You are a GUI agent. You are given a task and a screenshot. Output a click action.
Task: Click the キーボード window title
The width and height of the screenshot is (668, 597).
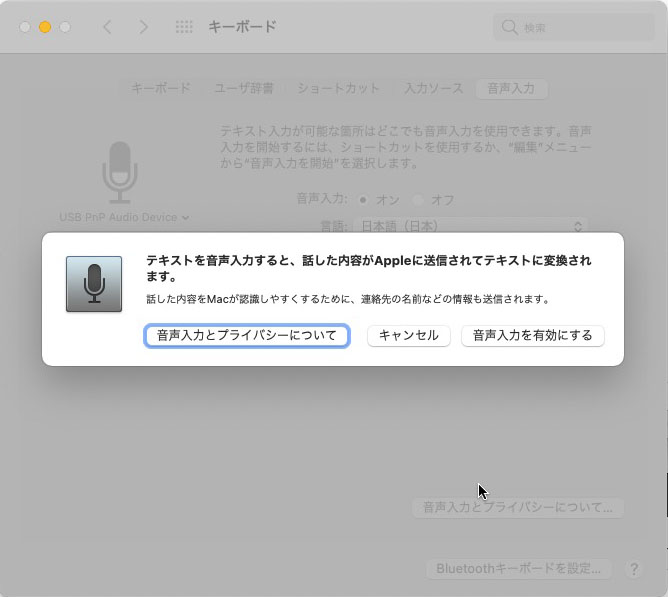242,27
